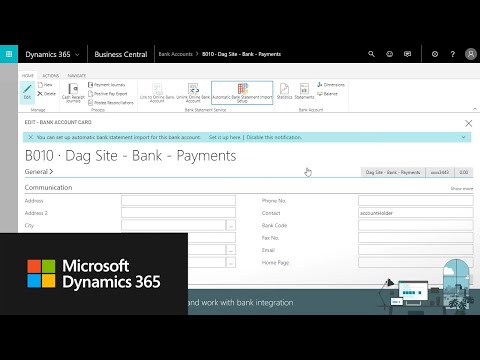Image resolution: width=480 pixels, height=360 pixels.
Task: Open the chat message icon in header
Action: (407, 54)
